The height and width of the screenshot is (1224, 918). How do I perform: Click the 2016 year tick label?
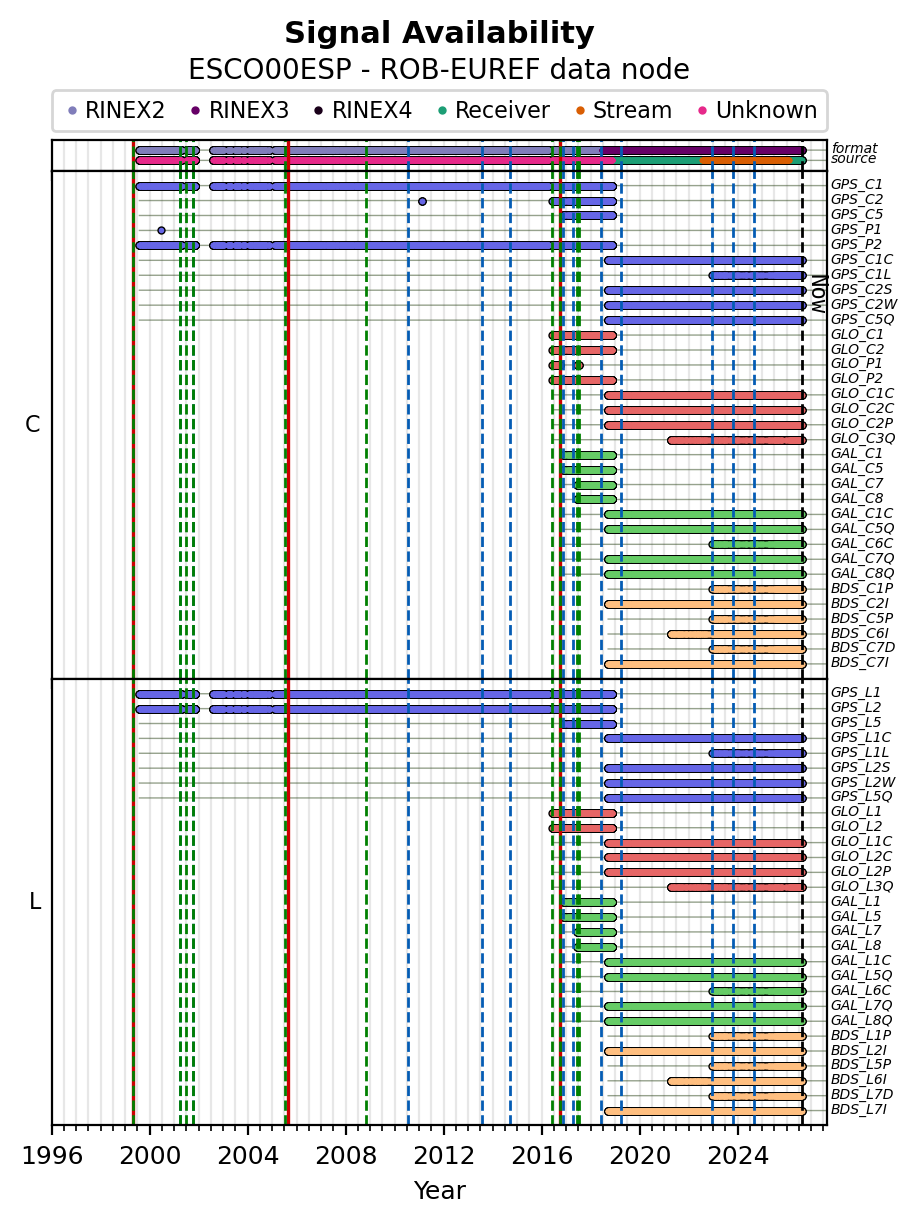point(542,1156)
